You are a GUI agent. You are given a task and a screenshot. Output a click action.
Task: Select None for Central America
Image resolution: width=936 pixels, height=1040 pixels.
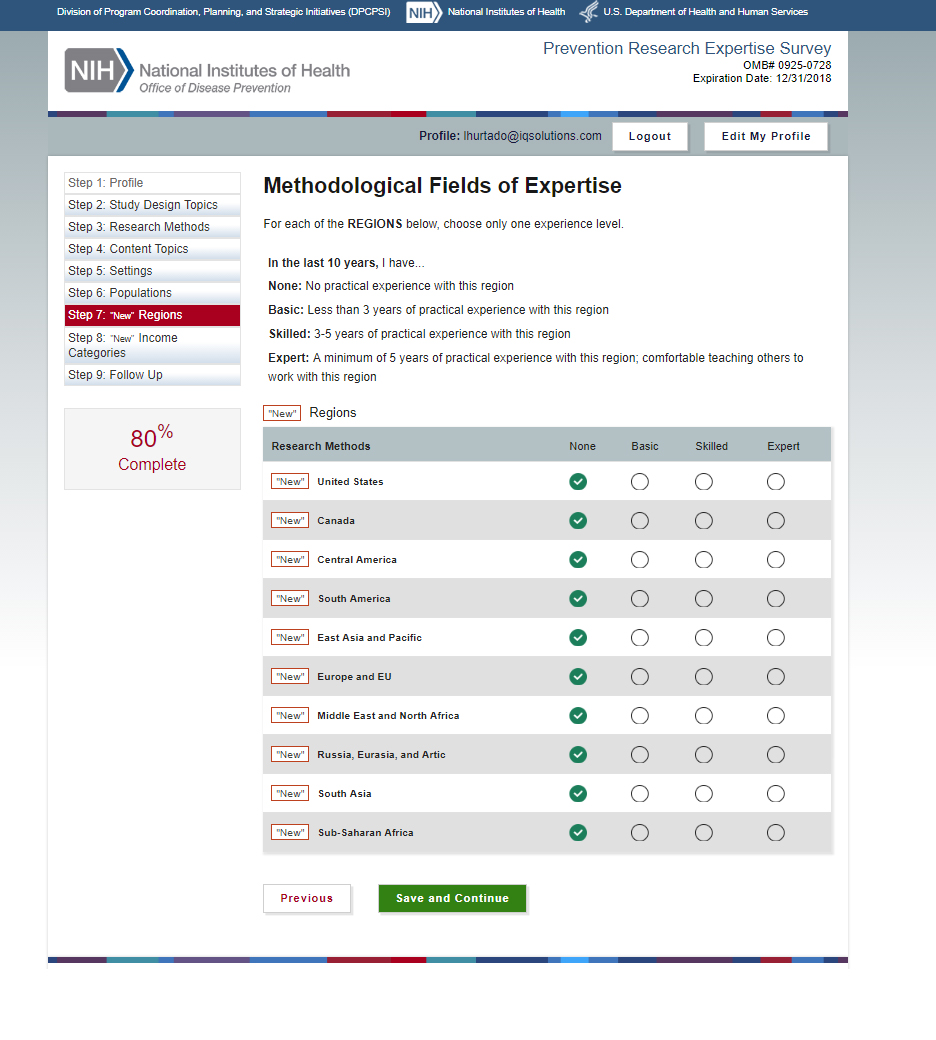pos(578,560)
